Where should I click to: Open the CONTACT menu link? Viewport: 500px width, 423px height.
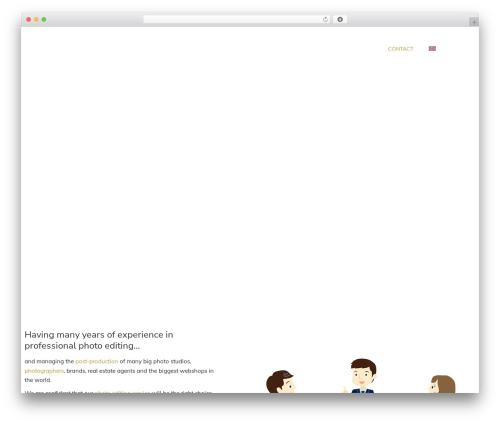coord(400,49)
